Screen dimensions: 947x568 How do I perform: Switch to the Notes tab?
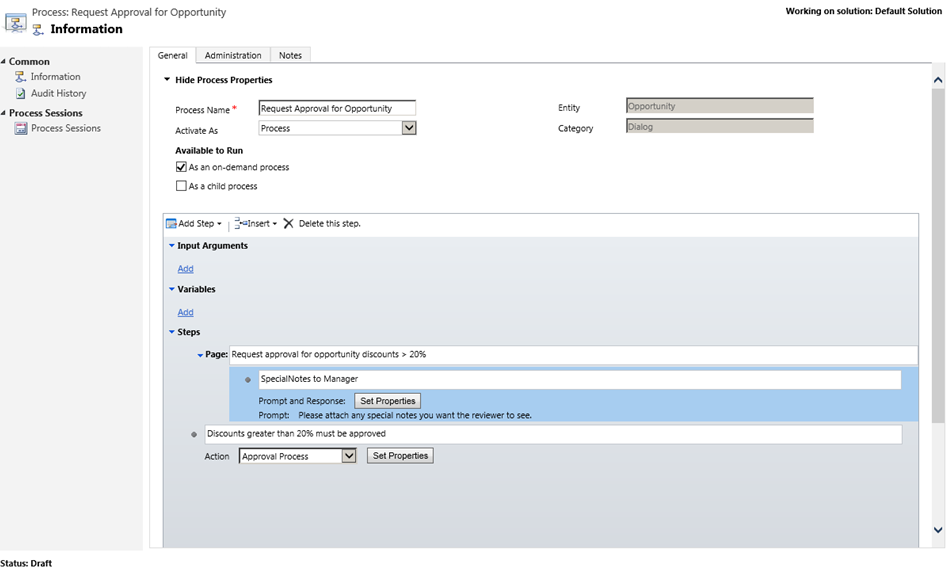click(x=291, y=55)
